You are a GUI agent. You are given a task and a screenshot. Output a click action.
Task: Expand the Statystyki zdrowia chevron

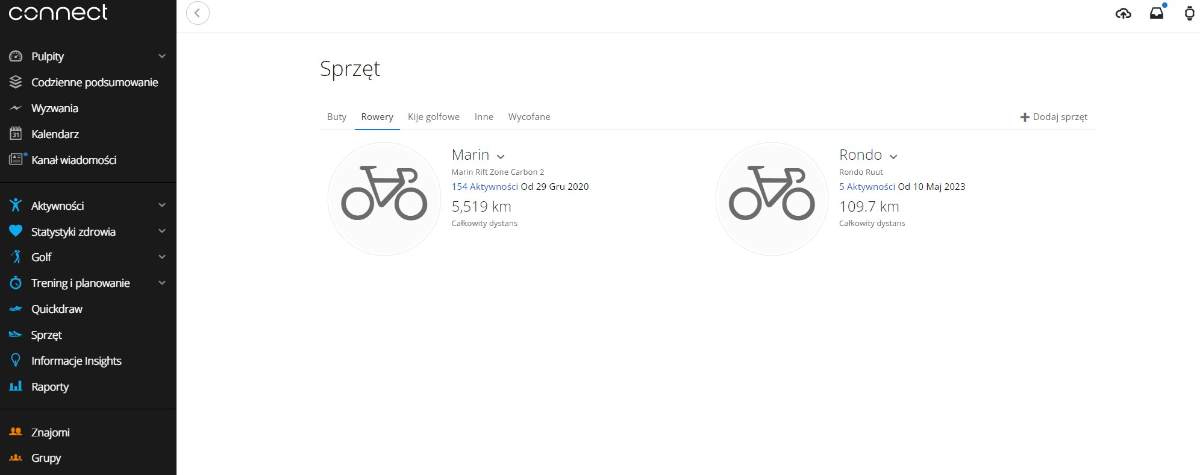click(162, 231)
